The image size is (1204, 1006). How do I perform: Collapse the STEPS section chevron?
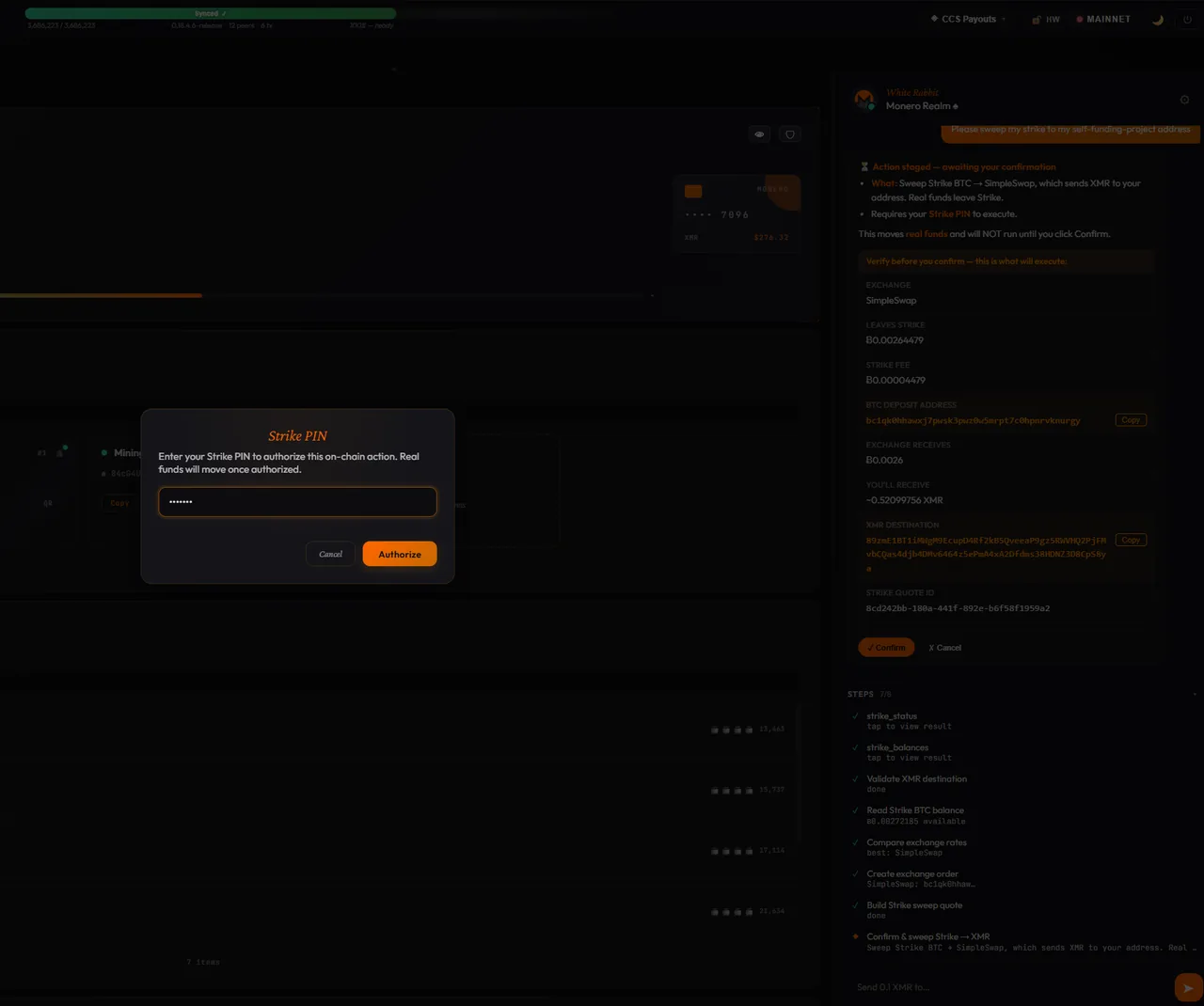pos(1195,694)
